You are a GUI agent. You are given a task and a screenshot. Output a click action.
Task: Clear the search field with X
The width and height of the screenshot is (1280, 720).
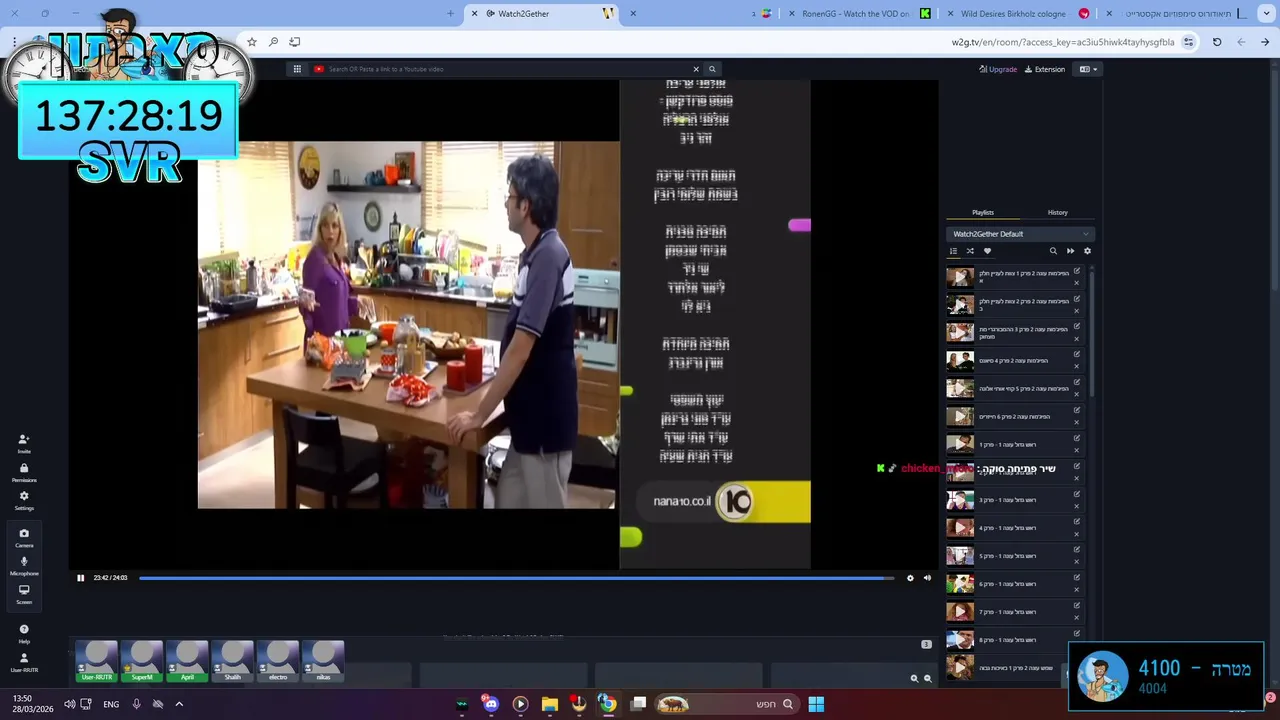696,69
